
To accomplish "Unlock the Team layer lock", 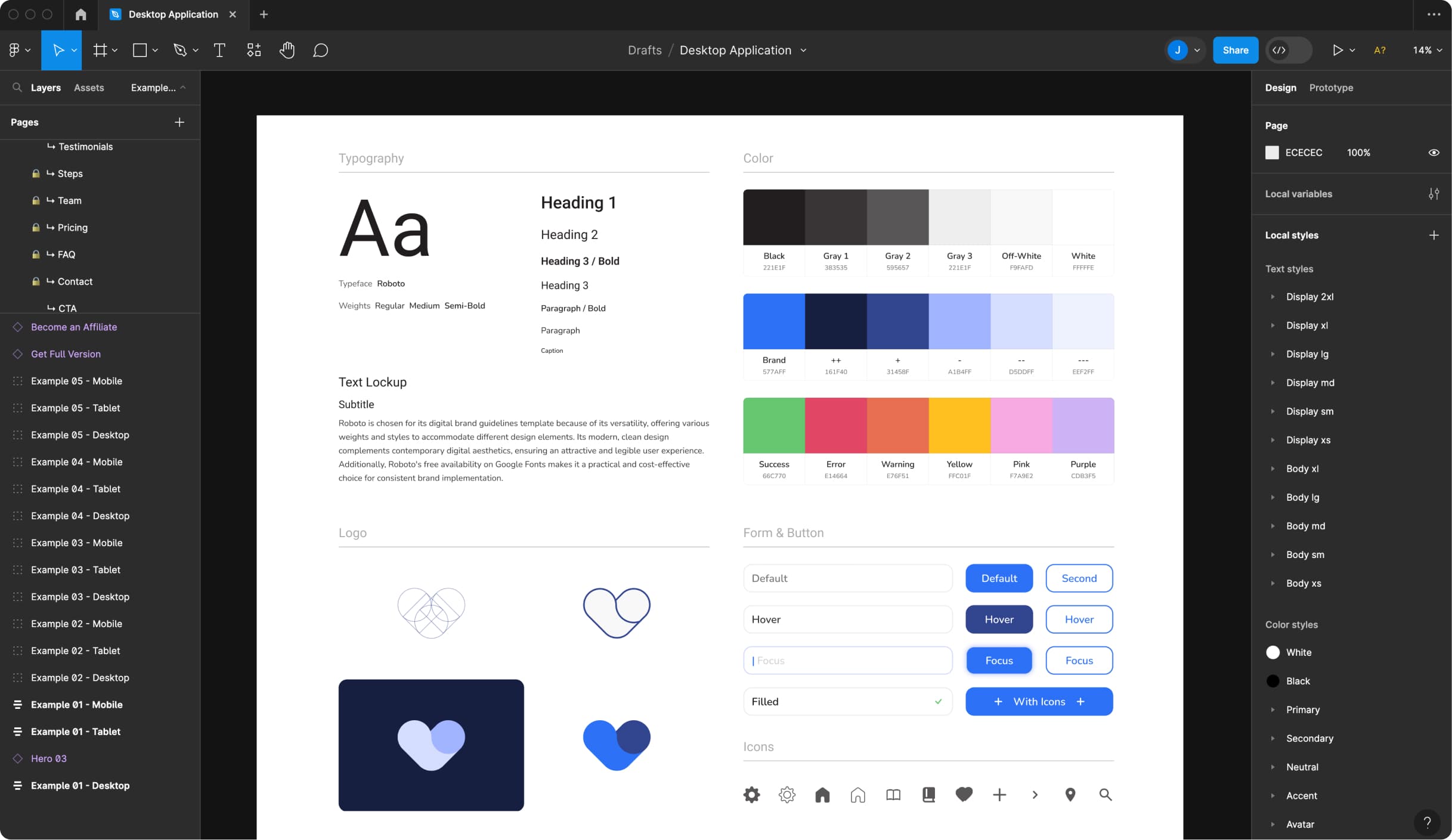I will pyautogui.click(x=36, y=200).
